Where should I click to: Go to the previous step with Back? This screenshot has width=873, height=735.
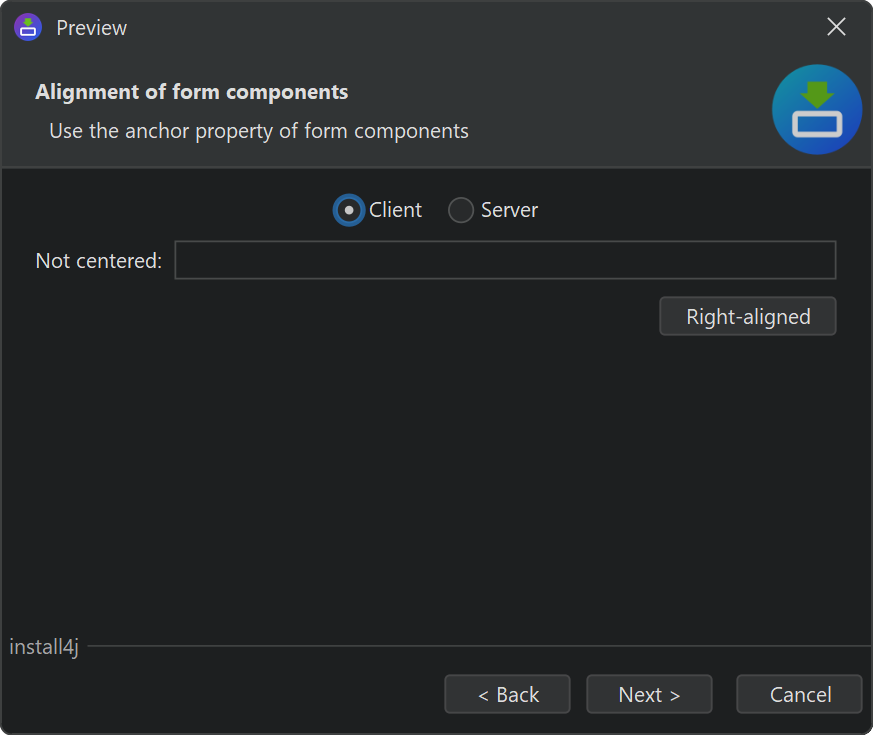point(507,694)
